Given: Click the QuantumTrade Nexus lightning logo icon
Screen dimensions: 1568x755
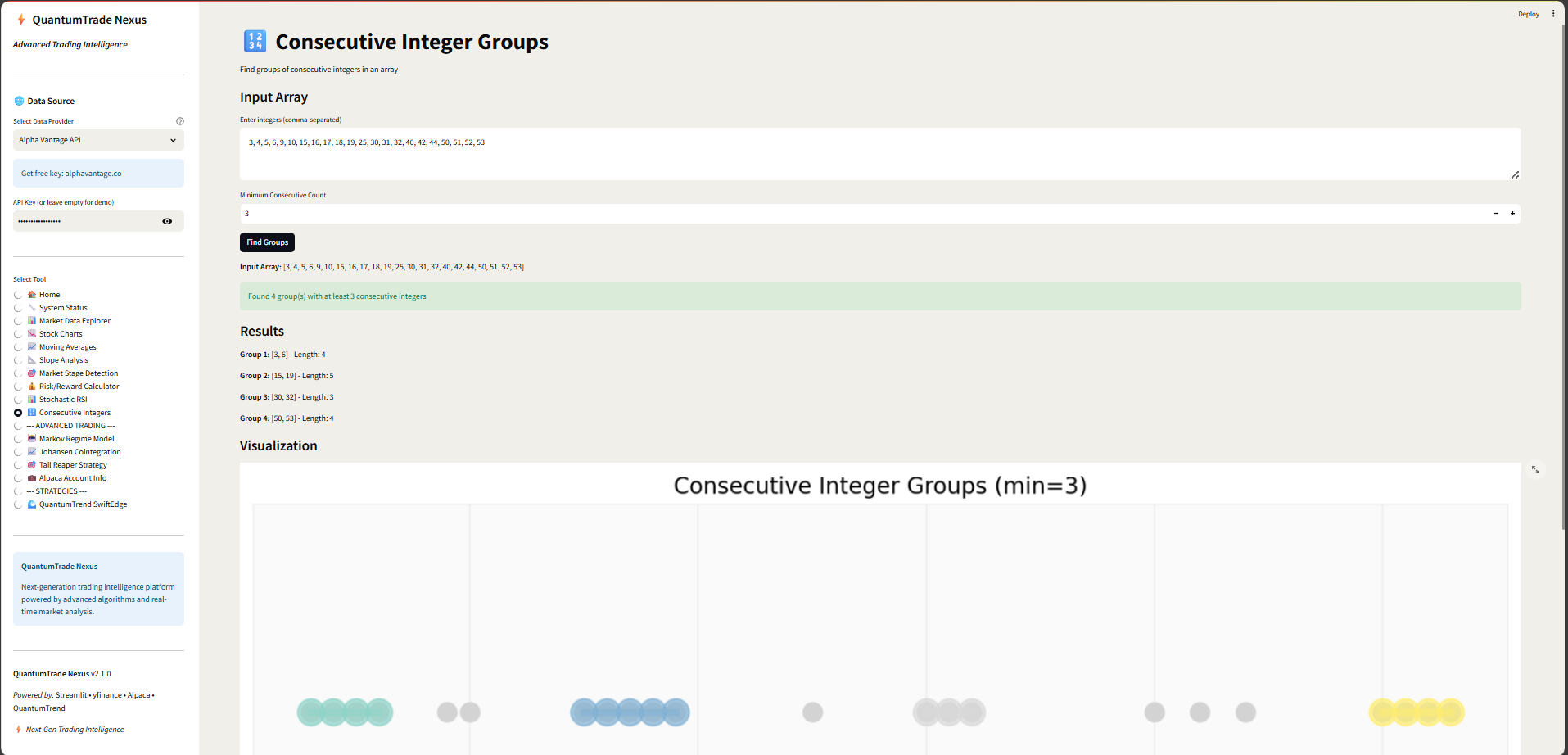Looking at the screenshot, I should (x=20, y=20).
